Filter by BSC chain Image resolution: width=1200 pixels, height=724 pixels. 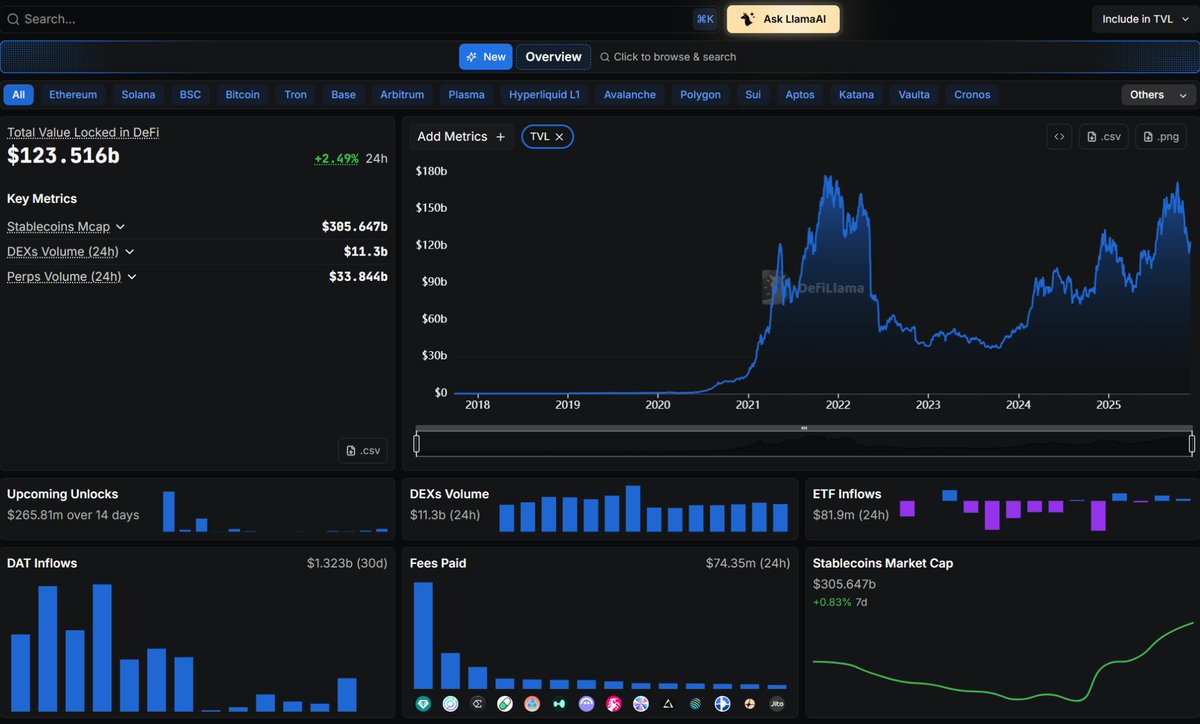point(190,95)
